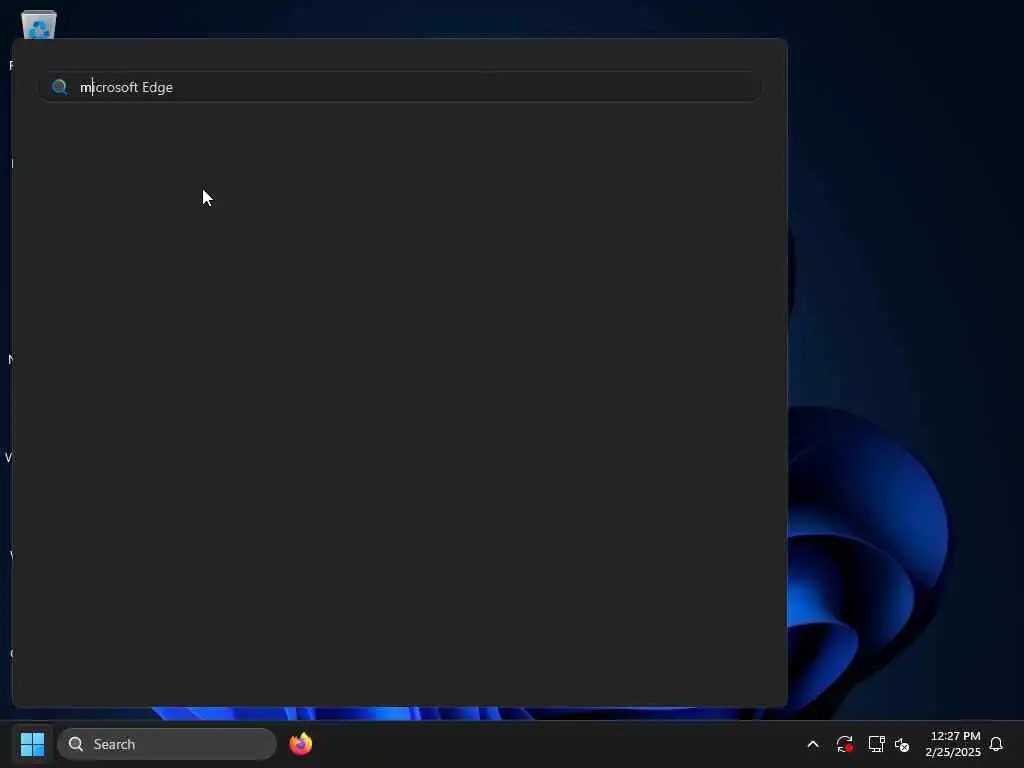Open the notifications bell

[996, 744]
